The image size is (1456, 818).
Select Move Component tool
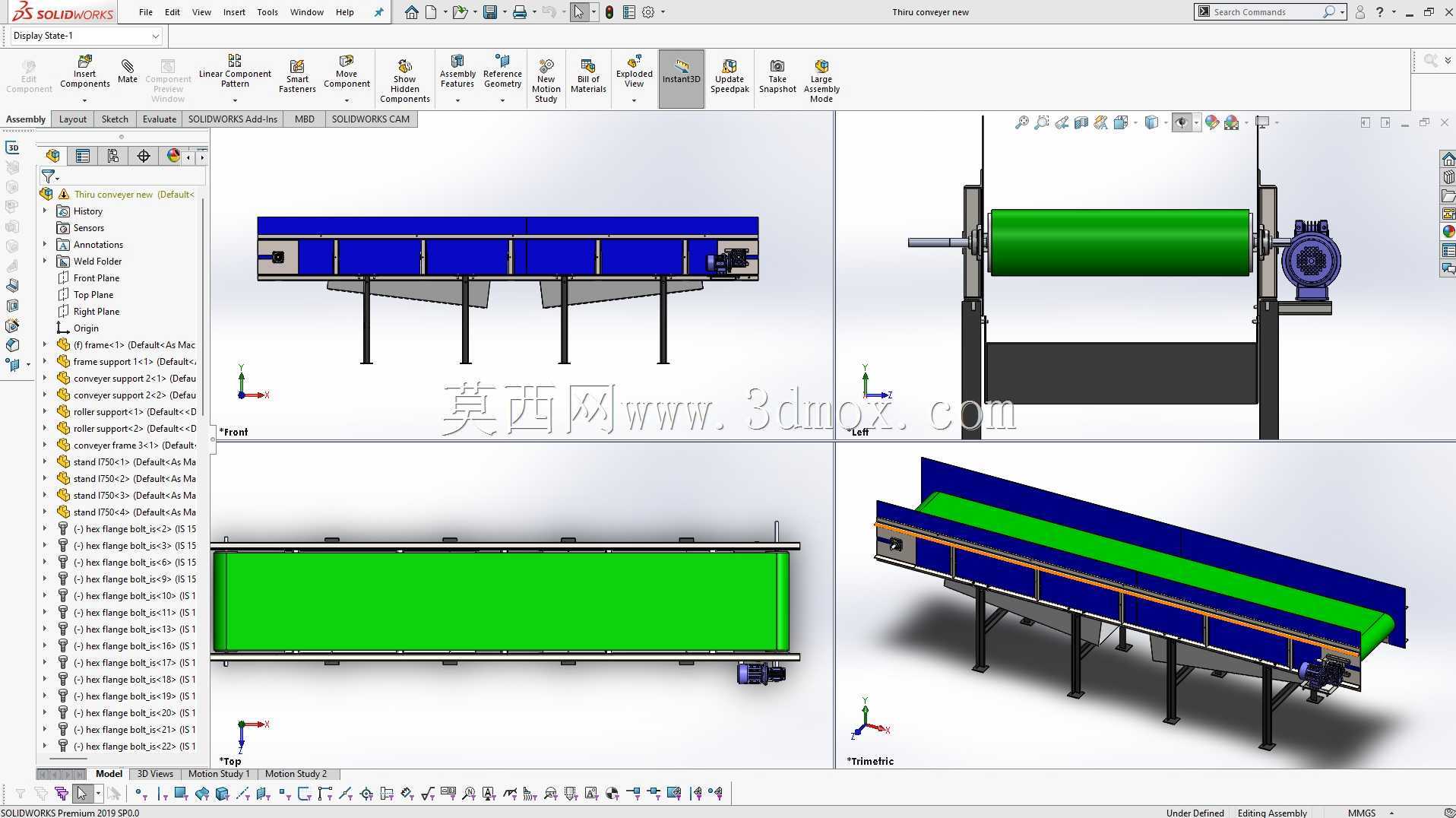[347, 71]
